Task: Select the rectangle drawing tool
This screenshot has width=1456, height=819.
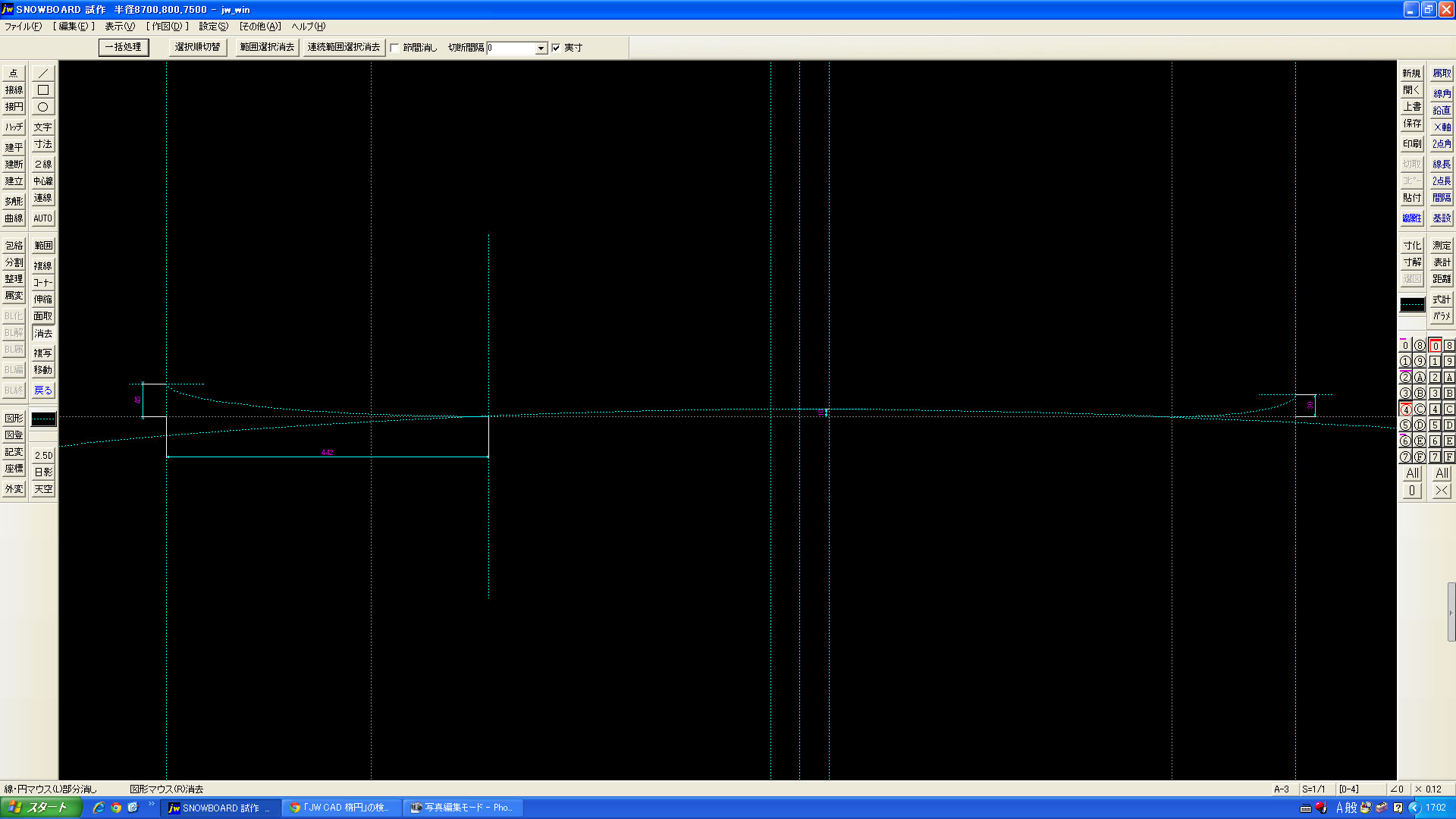Action: click(x=43, y=90)
